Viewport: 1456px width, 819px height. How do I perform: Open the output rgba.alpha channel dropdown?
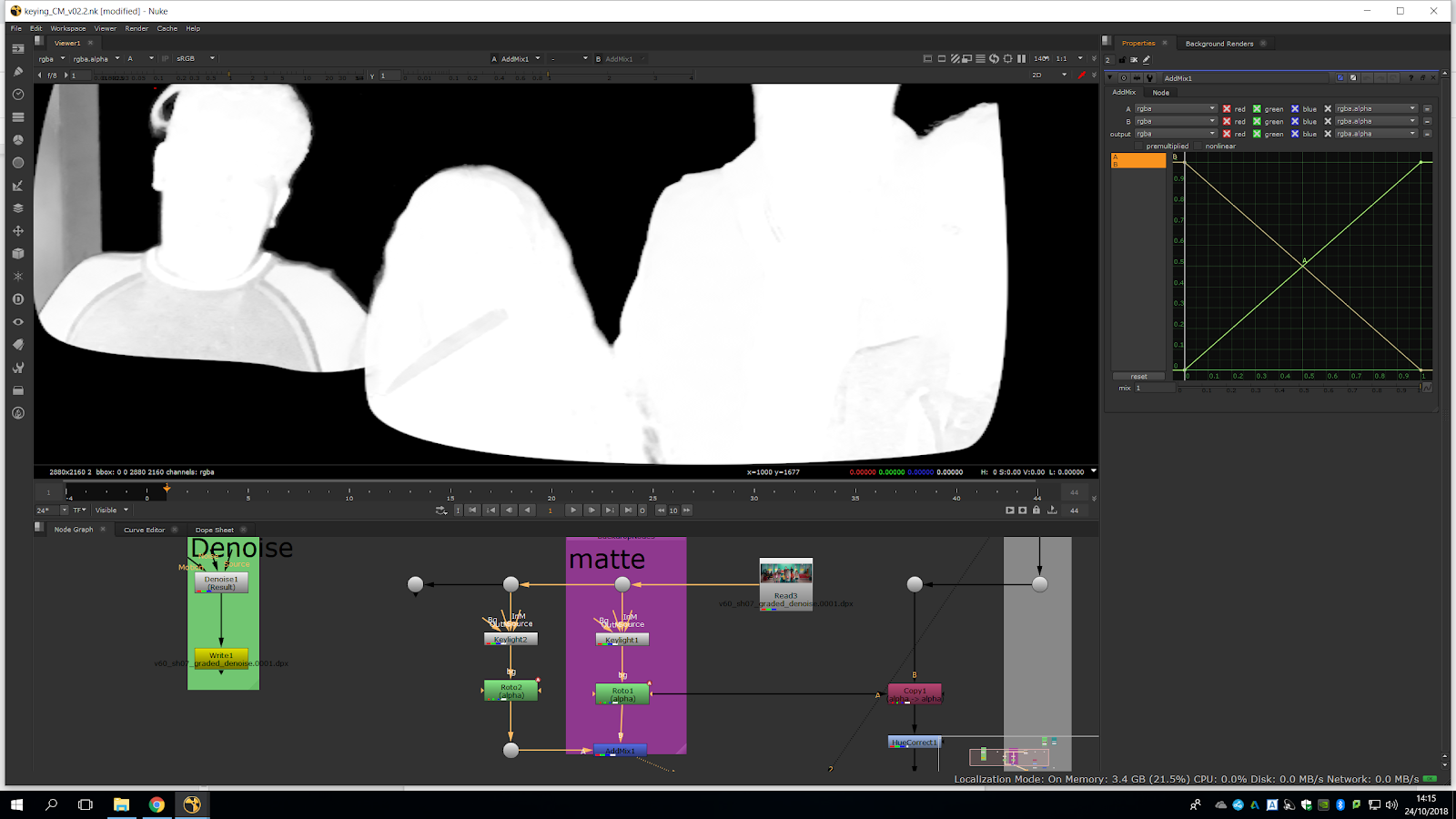(1375, 134)
